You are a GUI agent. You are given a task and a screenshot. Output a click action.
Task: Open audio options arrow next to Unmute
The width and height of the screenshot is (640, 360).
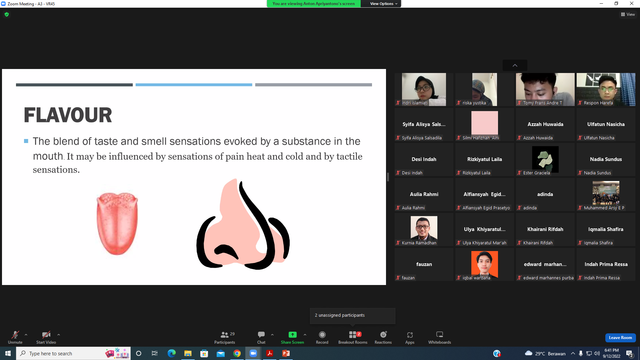(x=26, y=335)
